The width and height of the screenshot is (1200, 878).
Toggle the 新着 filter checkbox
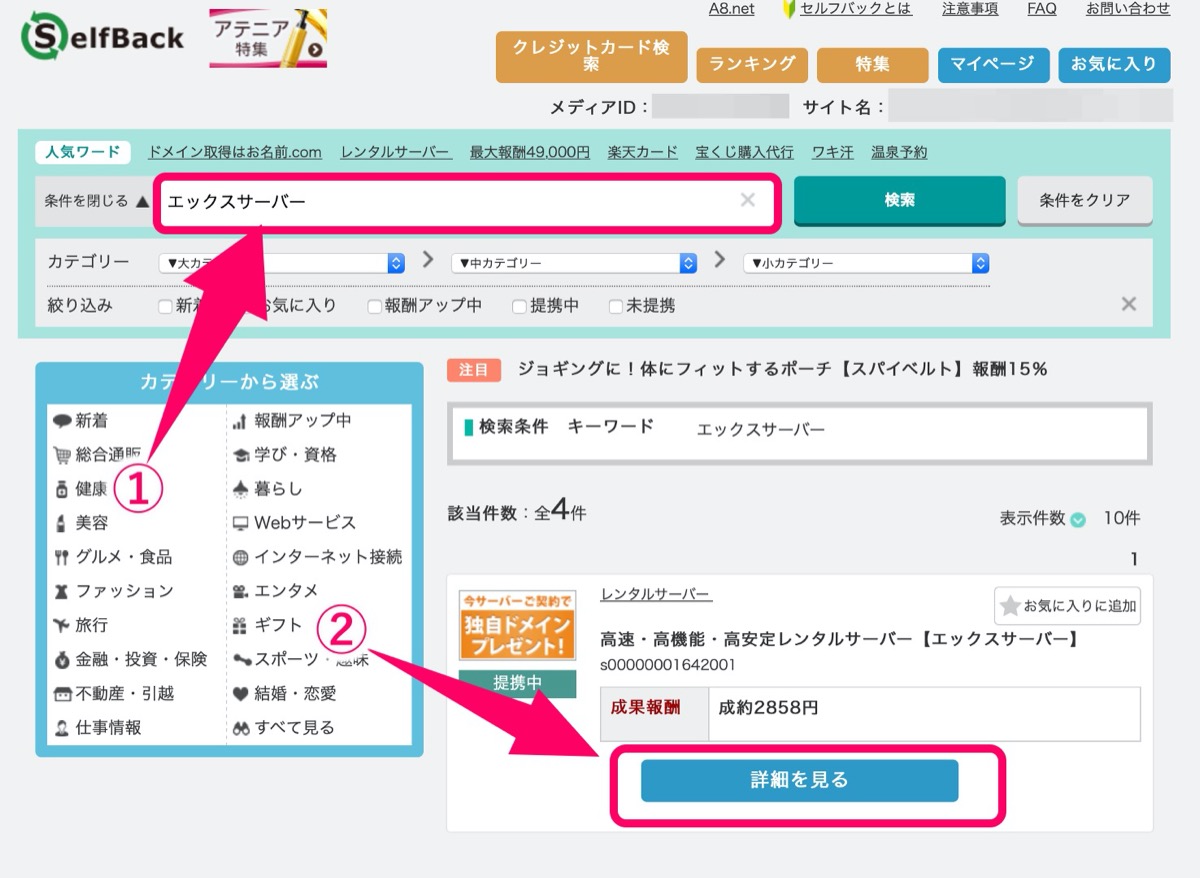[165, 306]
